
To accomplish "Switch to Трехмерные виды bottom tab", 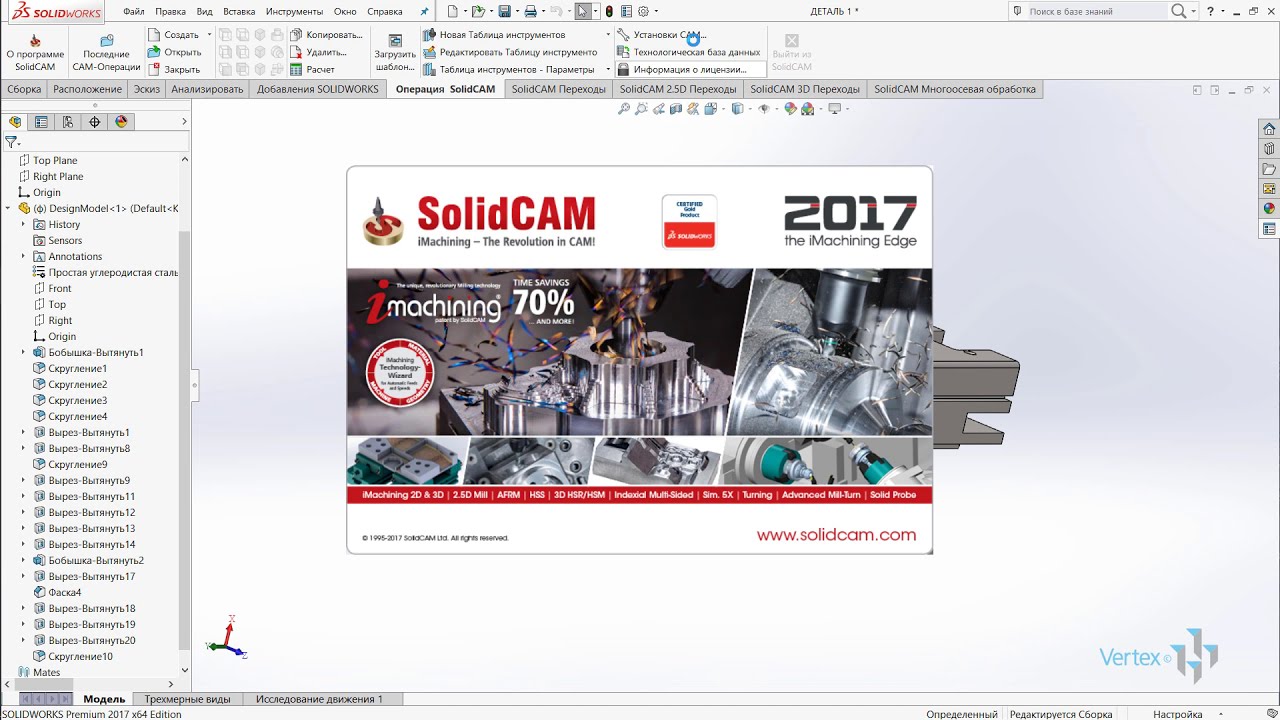I will tap(187, 699).
